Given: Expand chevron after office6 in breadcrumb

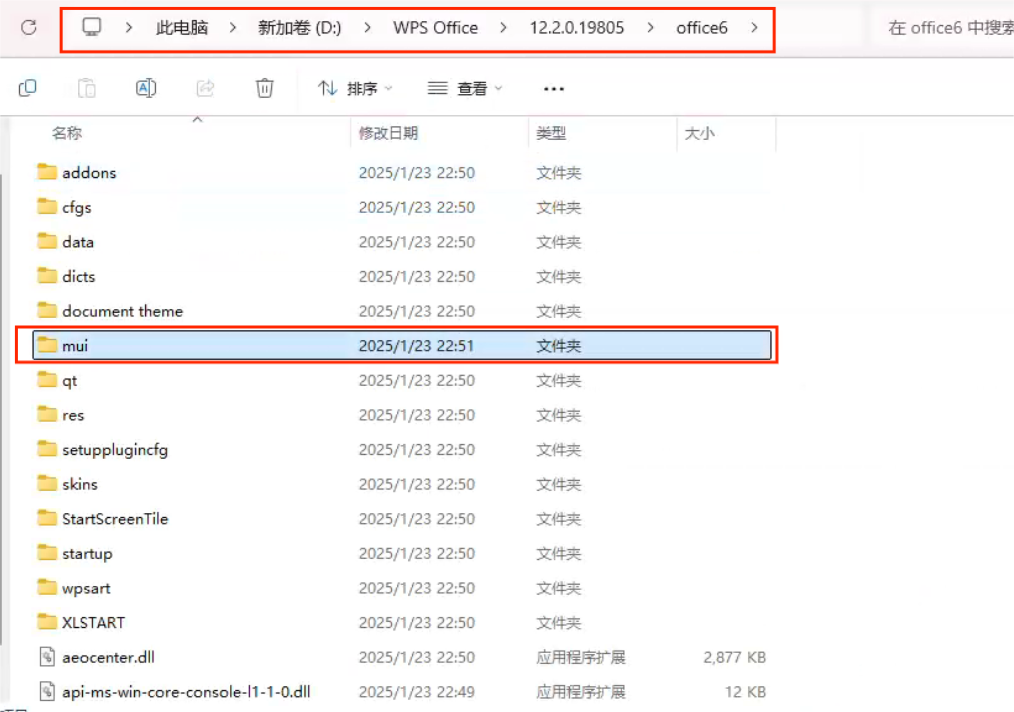Looking at the screenshot, I should point(754,28).
